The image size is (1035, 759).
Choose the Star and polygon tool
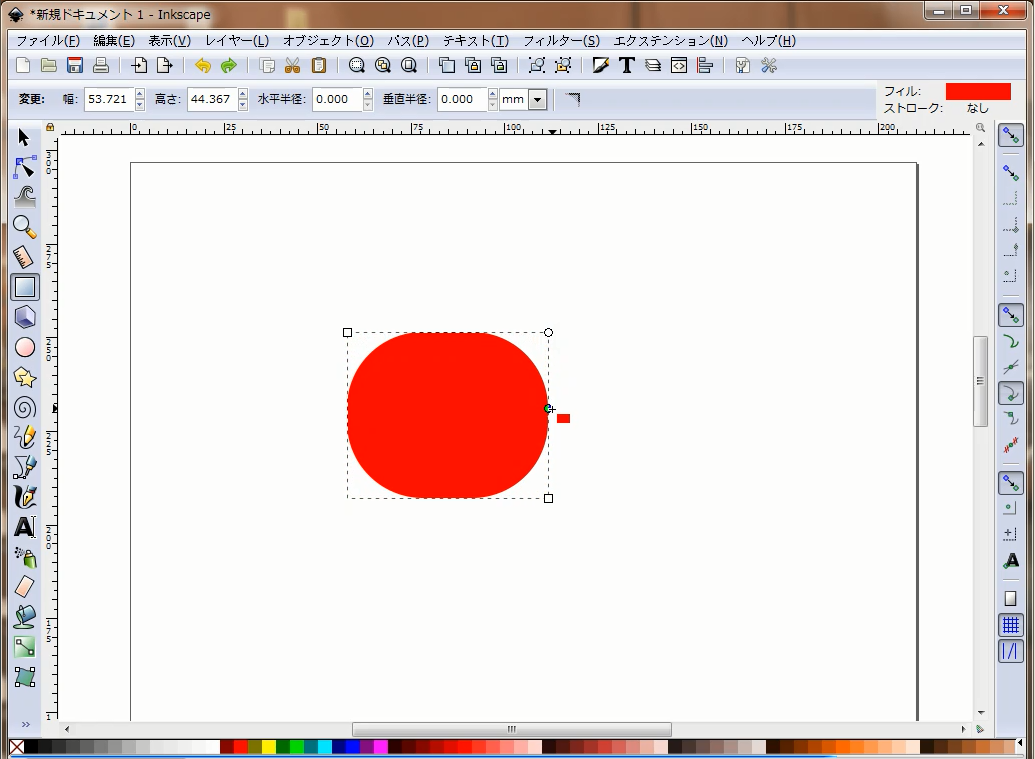[25, 377]
